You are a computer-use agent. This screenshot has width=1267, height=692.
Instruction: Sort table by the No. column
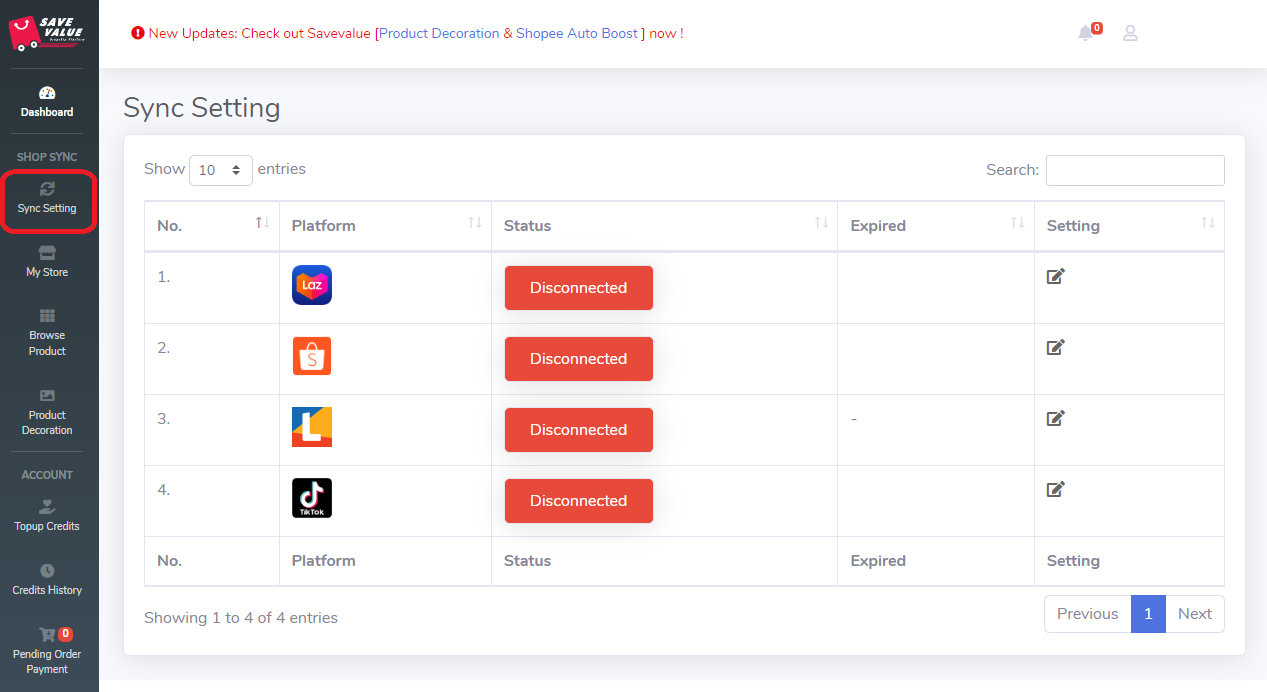(x=211, y=225)
